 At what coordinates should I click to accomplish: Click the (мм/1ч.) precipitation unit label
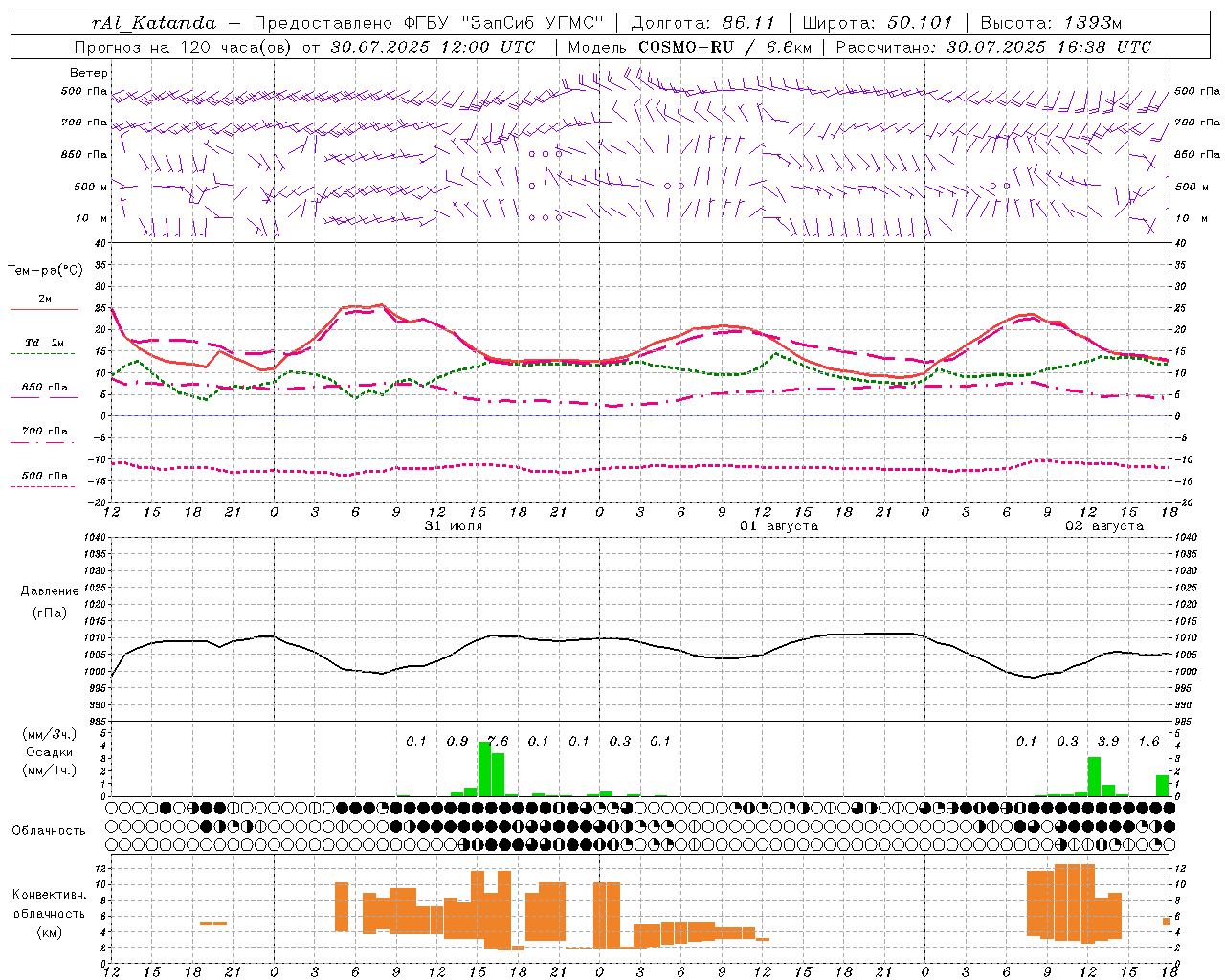[x=49, y=770]
